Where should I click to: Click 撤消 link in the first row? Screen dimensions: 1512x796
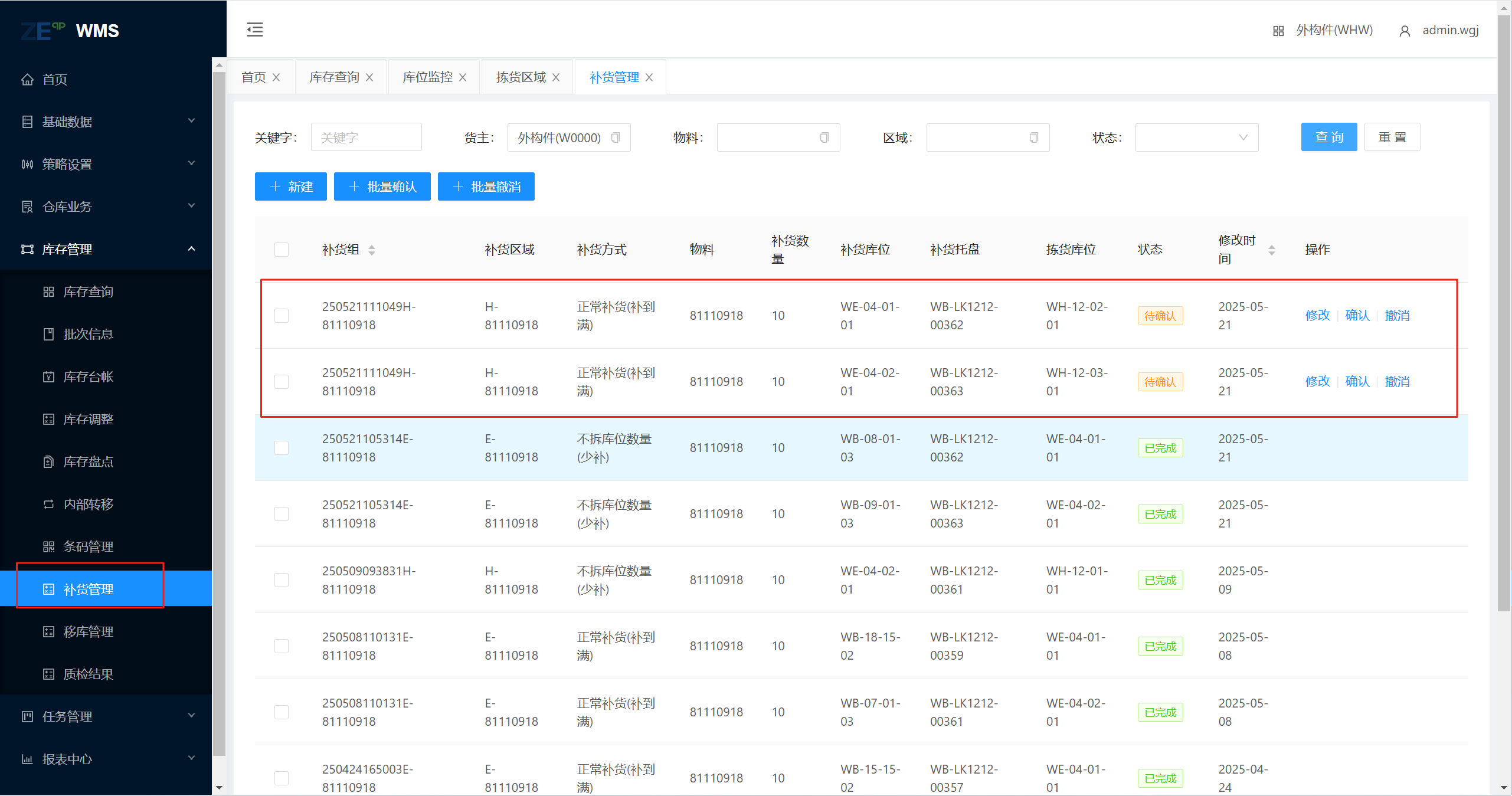1397,316
